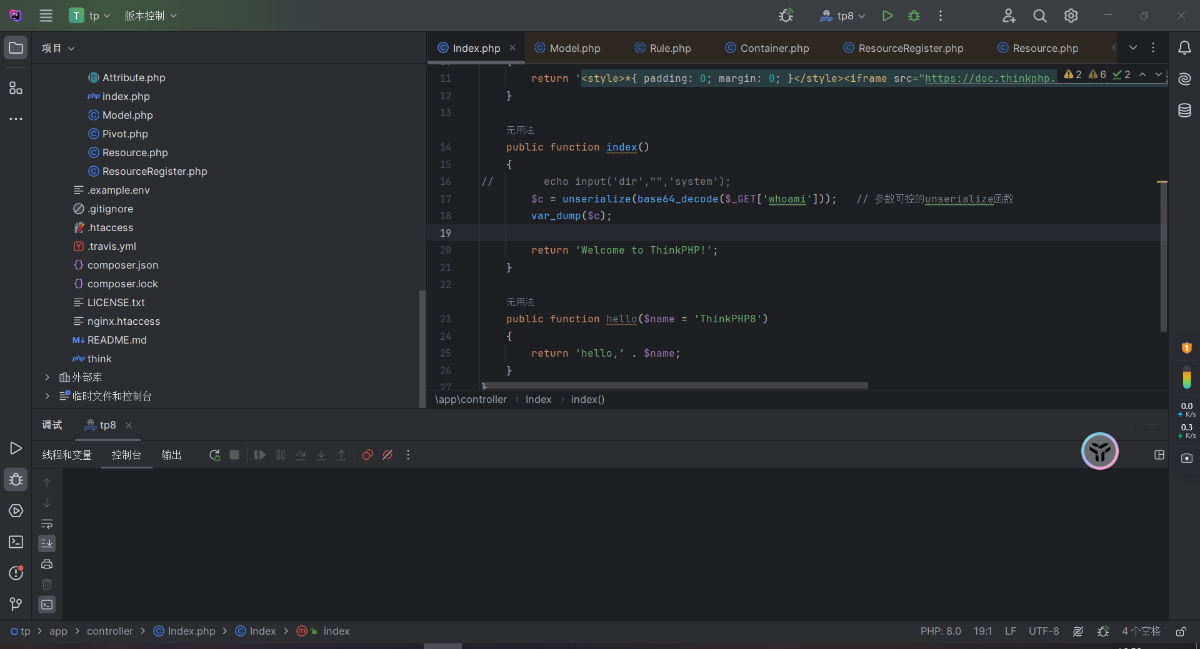
Task: Open the Services tool window icon
Action: coord(15,510)
